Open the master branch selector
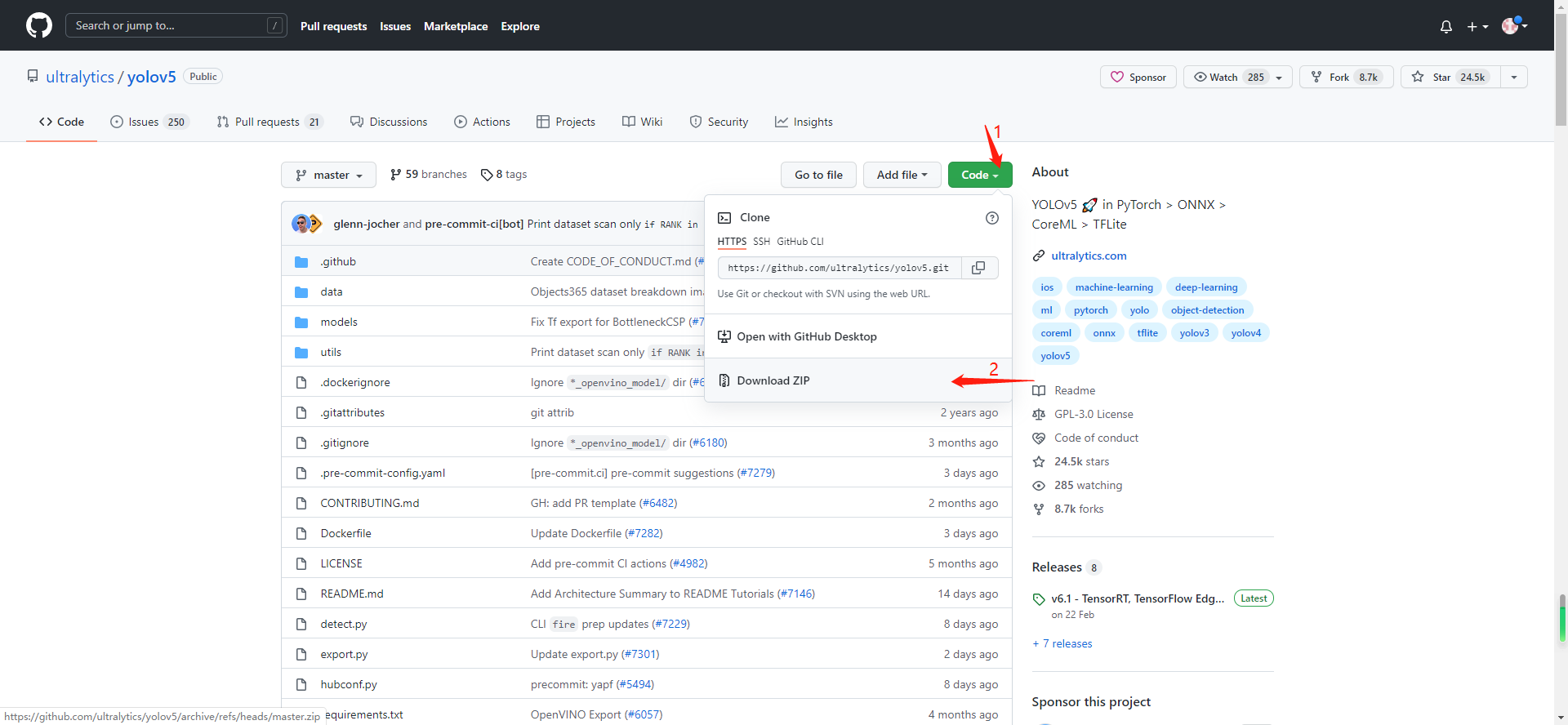The image size is (1568, 725). (328, 175)
